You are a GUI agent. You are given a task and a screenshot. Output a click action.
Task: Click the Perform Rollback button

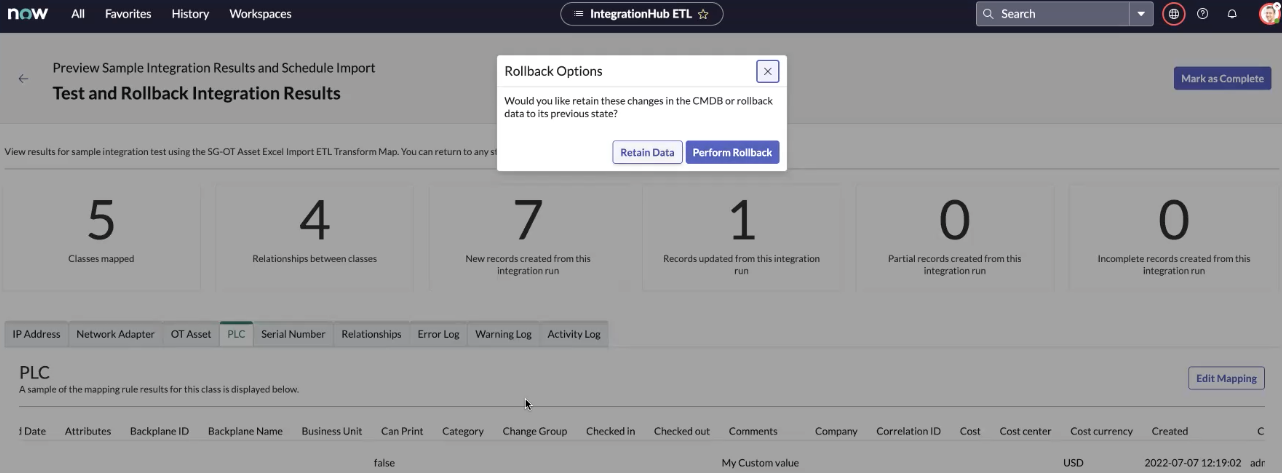pos(732,152)
